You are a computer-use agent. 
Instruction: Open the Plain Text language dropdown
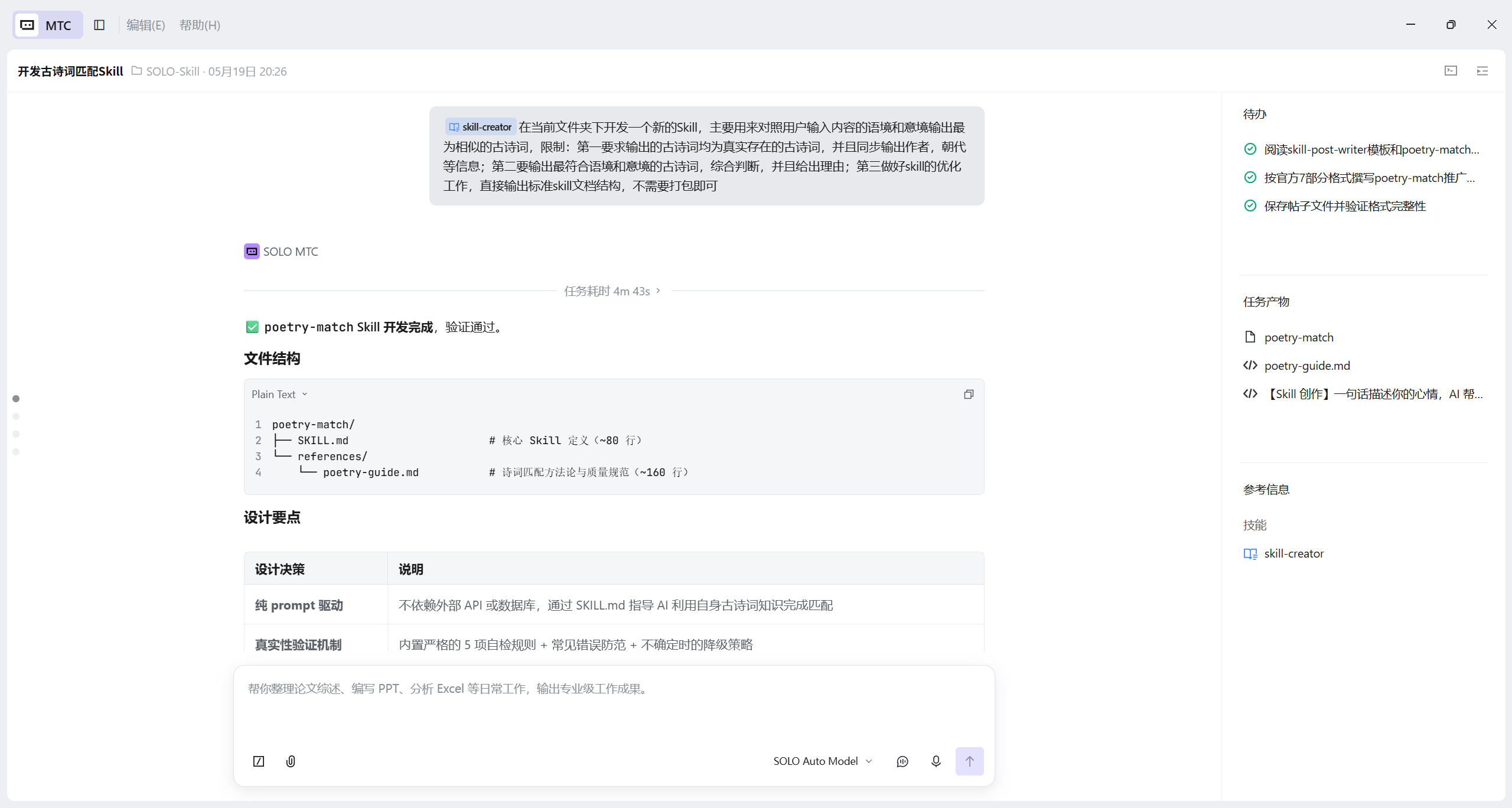tap(279, 394)
